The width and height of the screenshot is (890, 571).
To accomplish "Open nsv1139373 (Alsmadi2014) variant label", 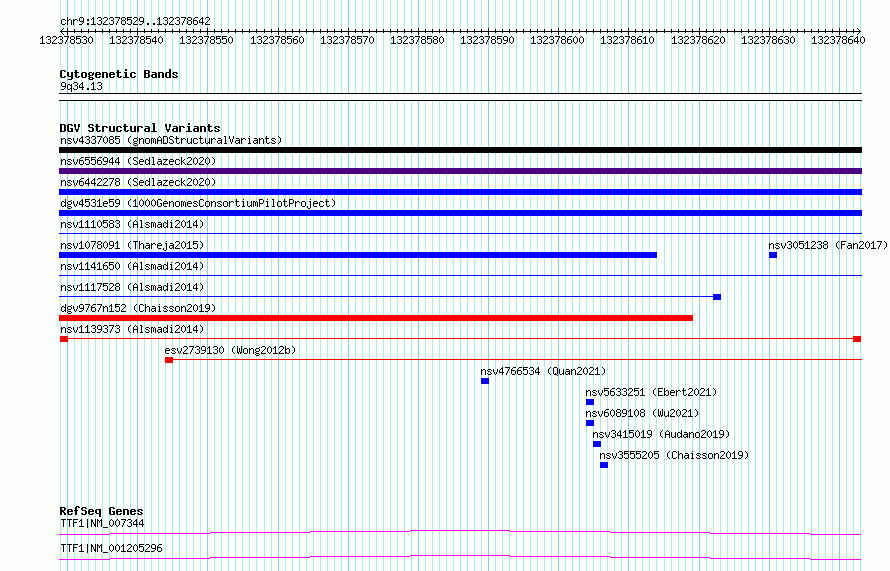I will tap(132, 329).
